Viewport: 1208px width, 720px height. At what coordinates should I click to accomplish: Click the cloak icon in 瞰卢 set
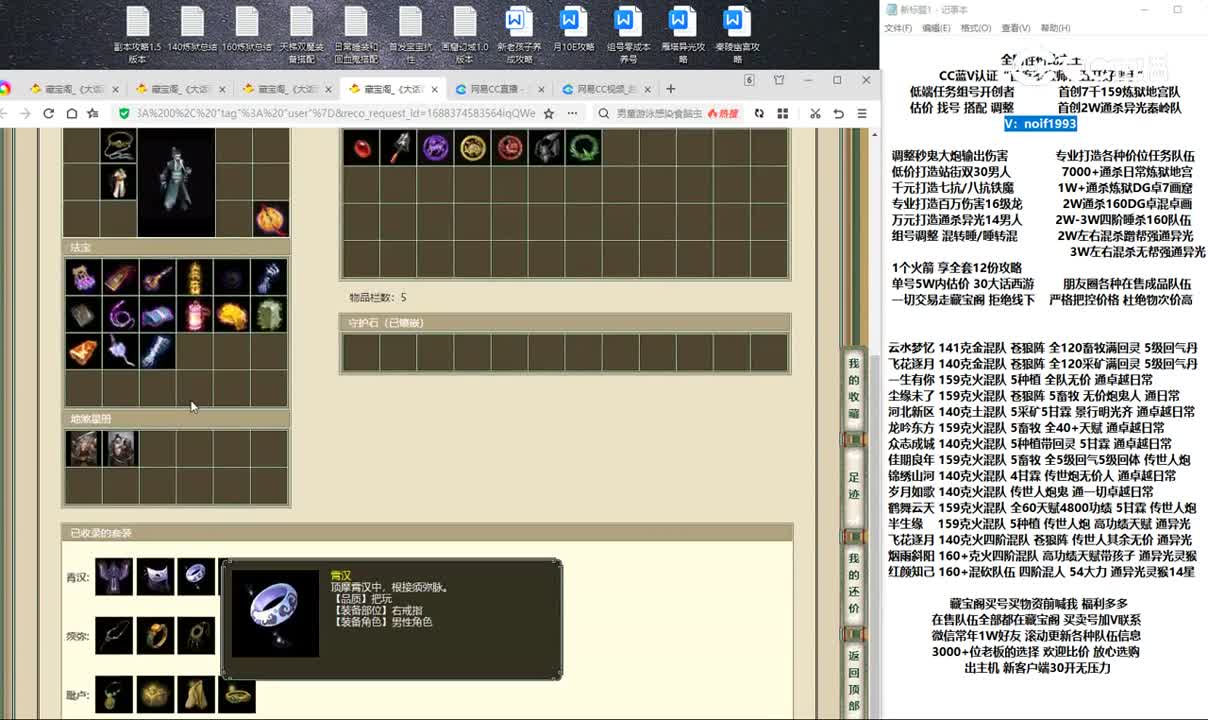point(196,694)
